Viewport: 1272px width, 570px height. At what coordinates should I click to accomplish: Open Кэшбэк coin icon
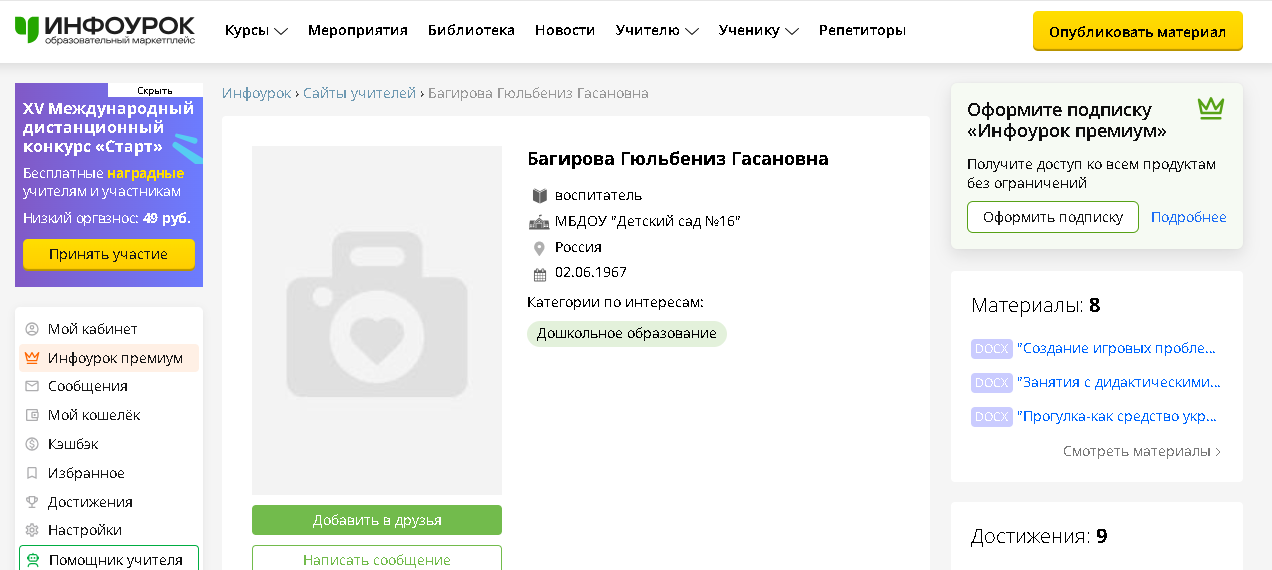[32, 444]
